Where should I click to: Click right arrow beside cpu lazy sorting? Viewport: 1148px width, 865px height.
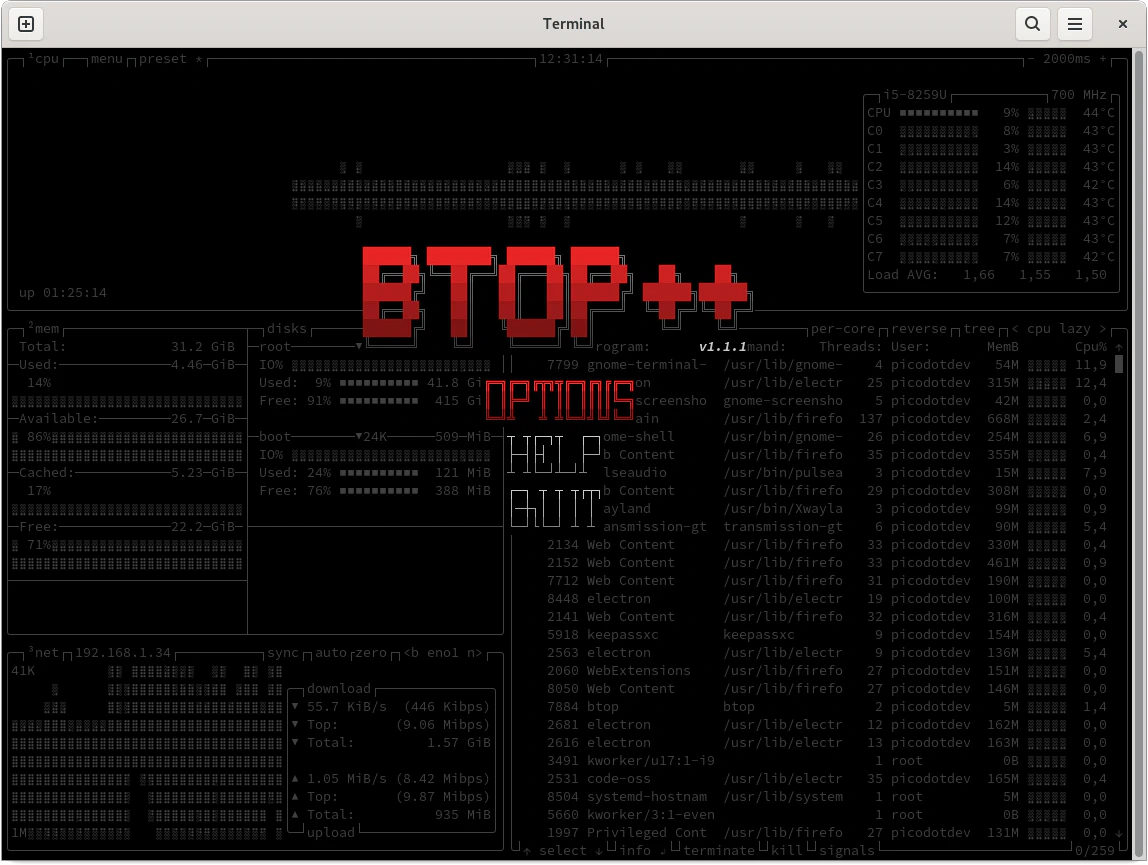(1103, 329)
